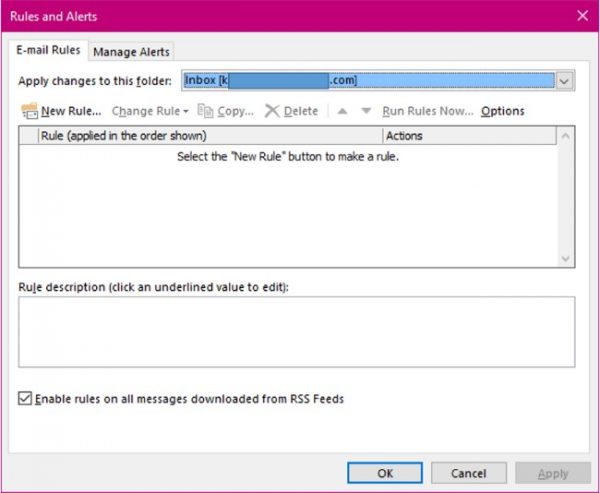Move rule up with triangle arrow

tap(342, 111)
